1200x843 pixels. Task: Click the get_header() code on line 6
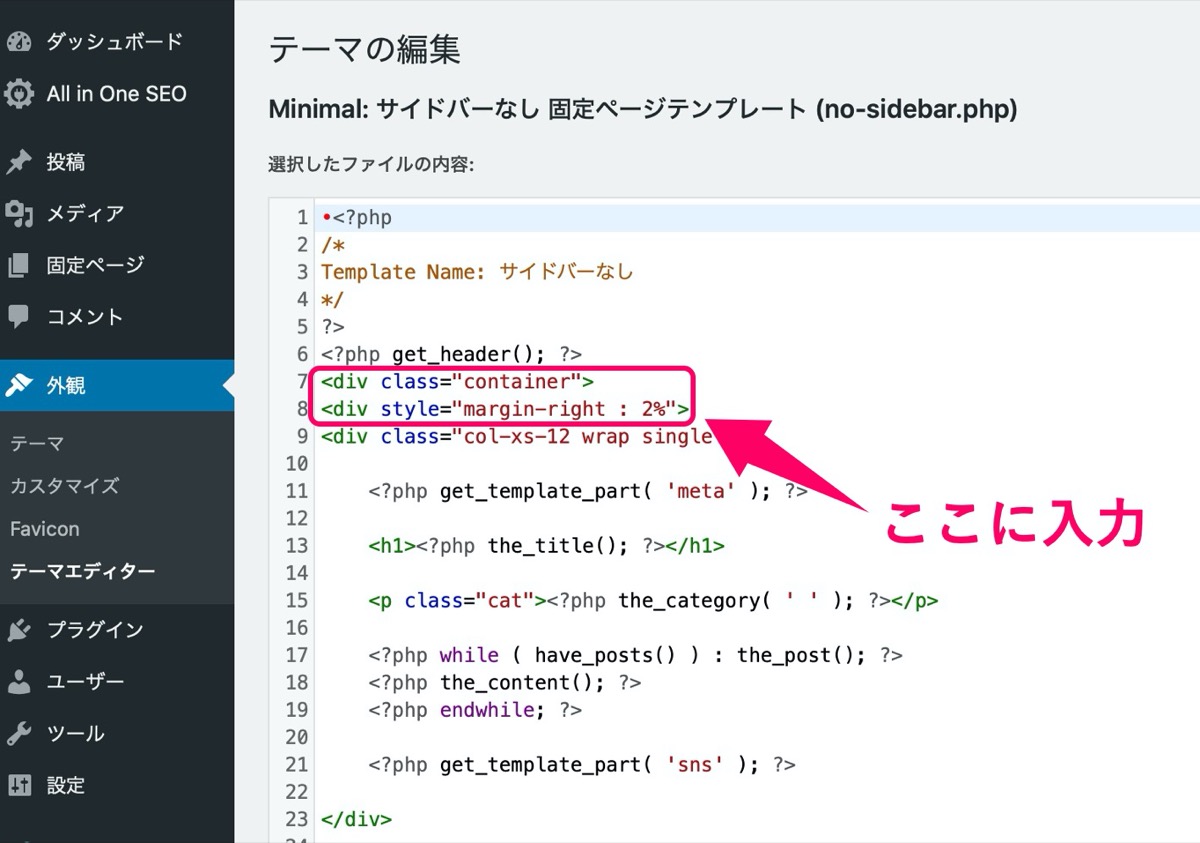pos(452,354)
